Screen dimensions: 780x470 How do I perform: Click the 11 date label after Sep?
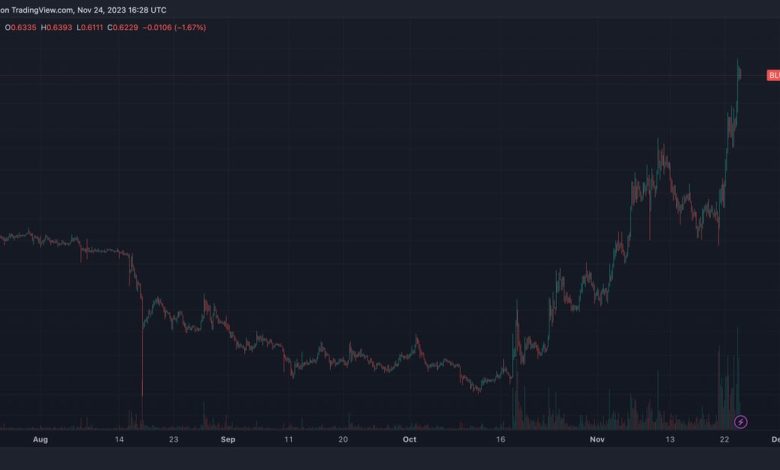point(289,439)
